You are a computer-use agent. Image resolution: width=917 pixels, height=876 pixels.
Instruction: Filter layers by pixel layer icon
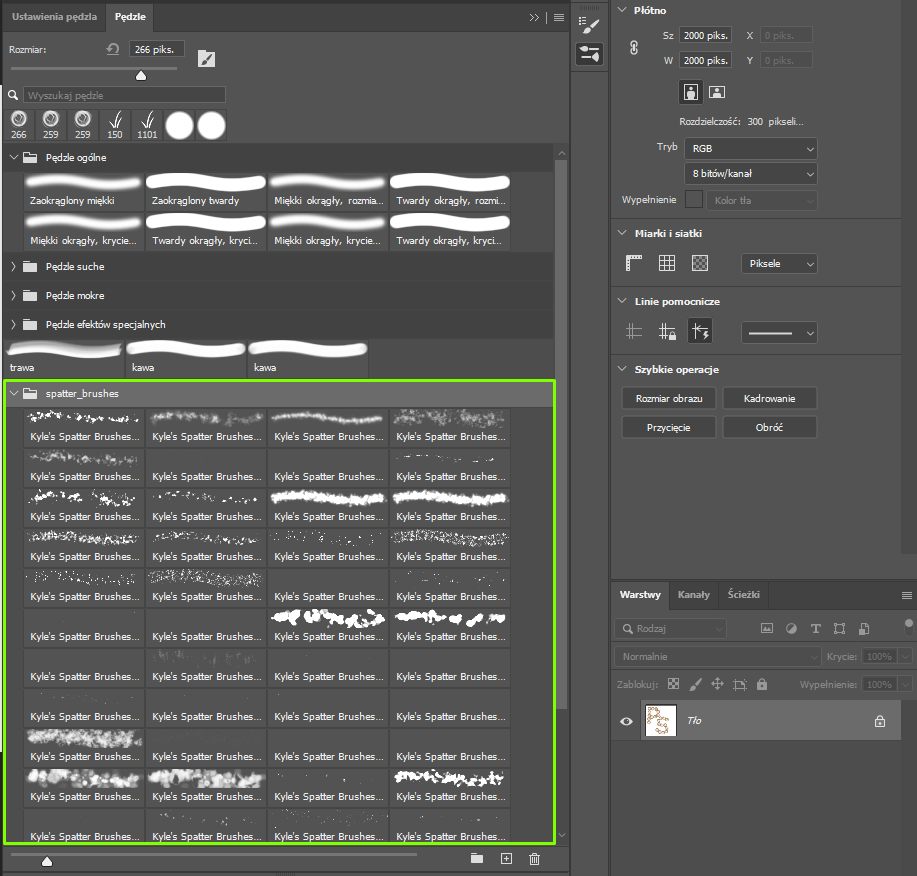tap(767, 629)
